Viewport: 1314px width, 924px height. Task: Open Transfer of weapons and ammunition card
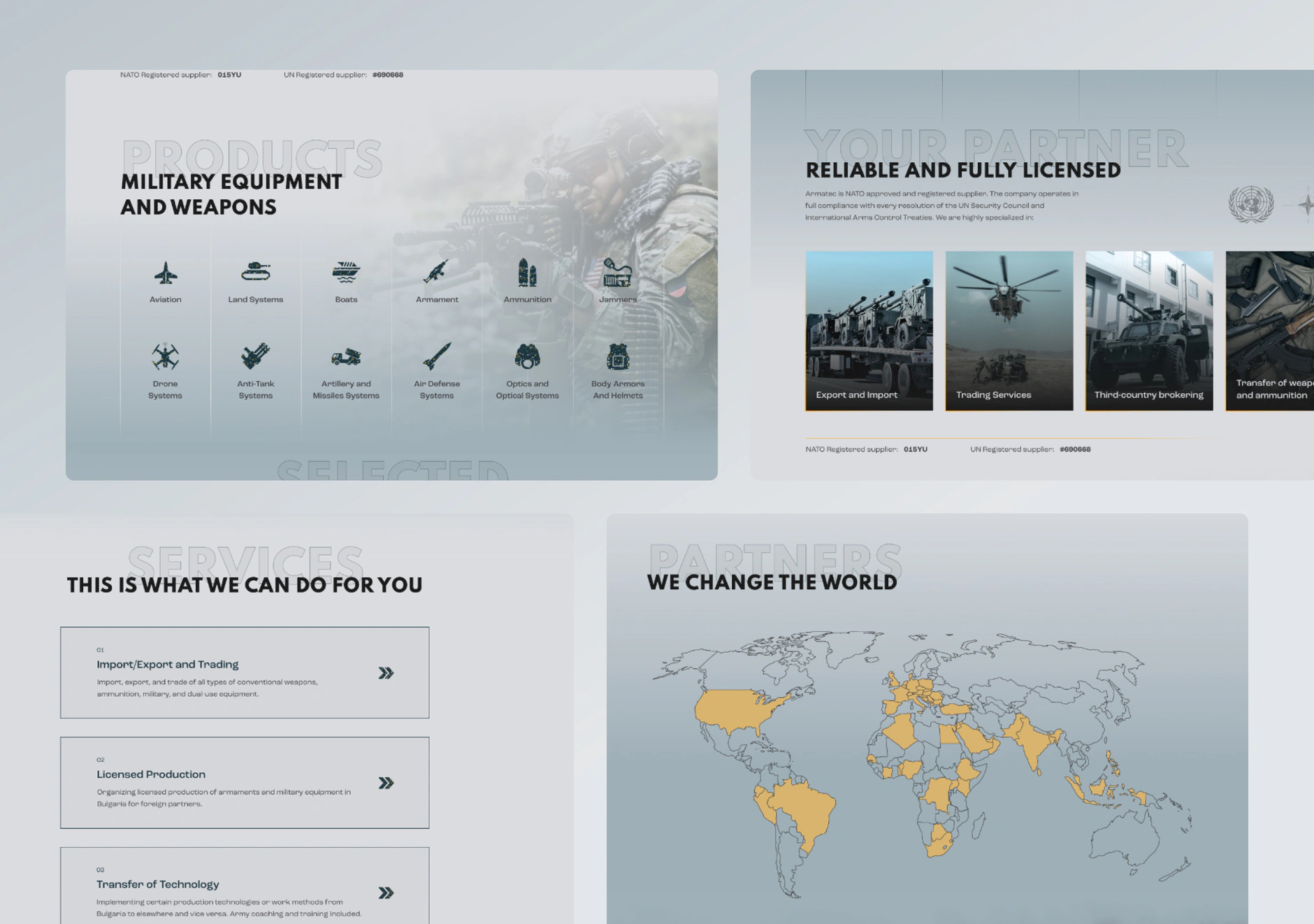(1270, 331)
